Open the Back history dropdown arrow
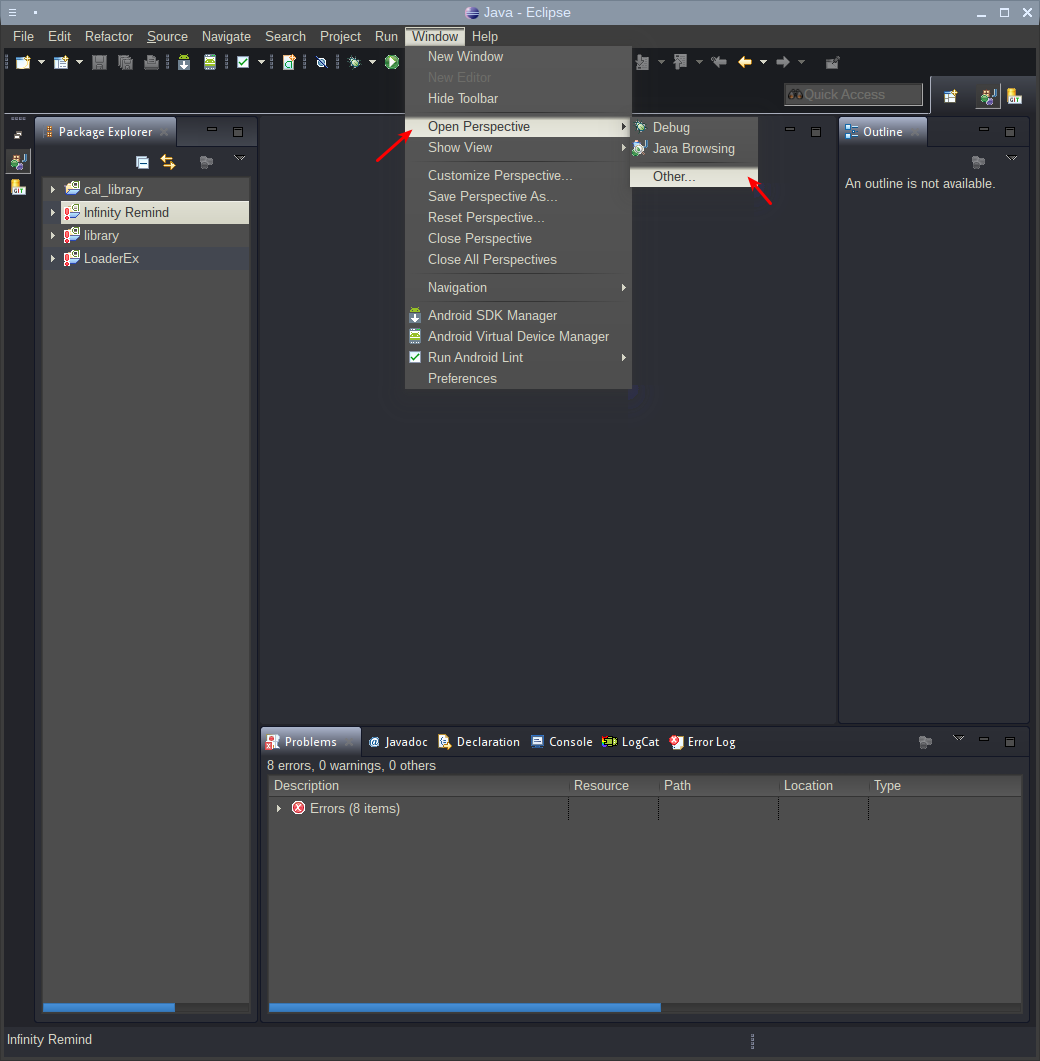This screenshot has height=1061, width=1040. point(763,62)
